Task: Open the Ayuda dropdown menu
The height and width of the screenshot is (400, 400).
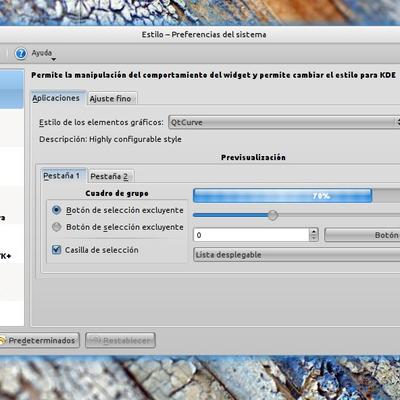Action: coord(43,55)
